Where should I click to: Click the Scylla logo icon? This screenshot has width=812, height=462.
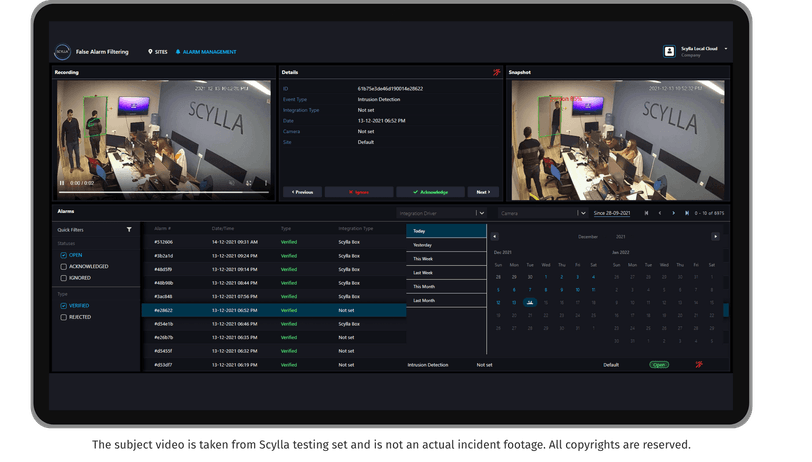click(x=63, y=52)
